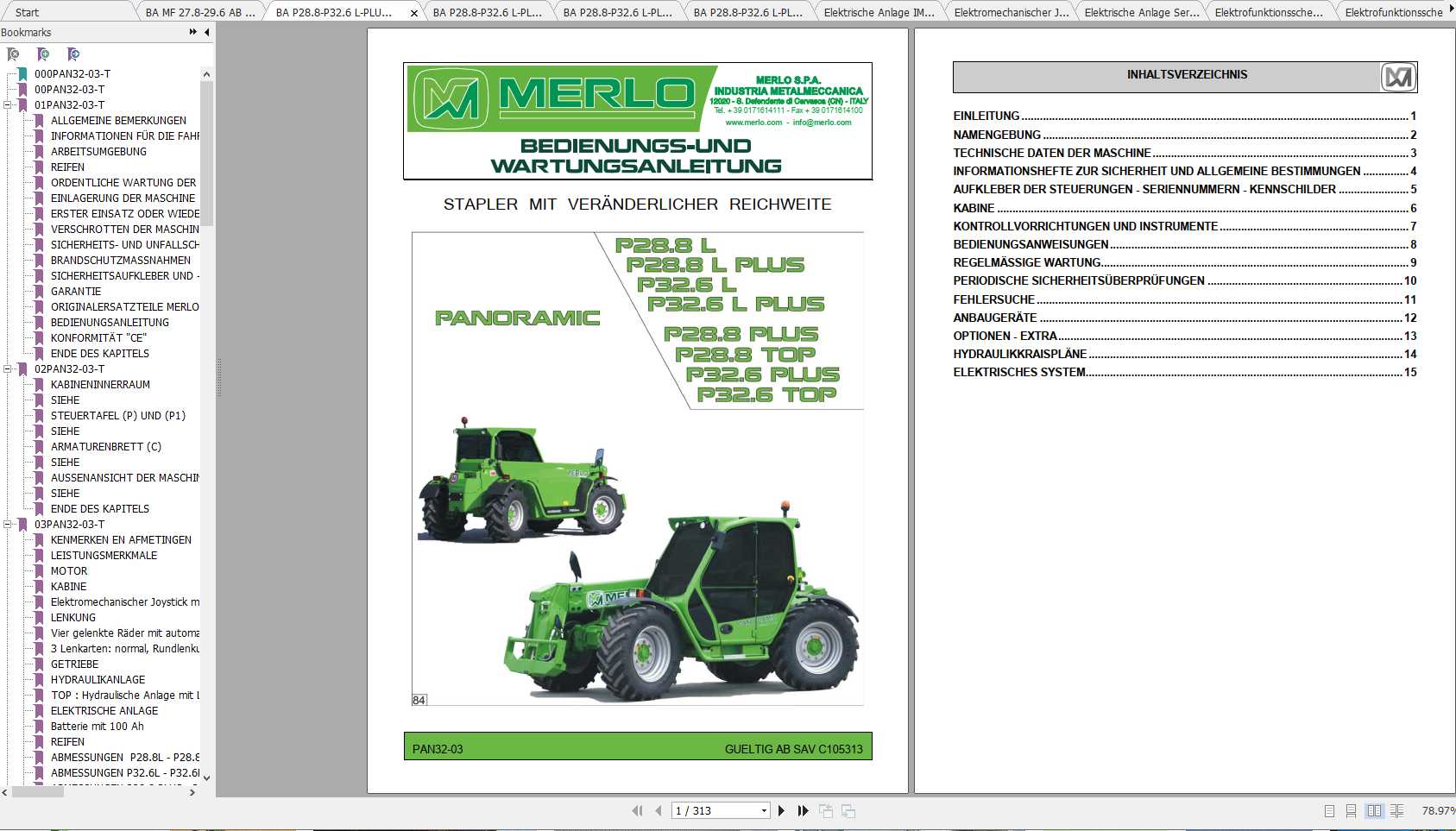Collapse the 03PAN32-03-T bookmark node
1456x831 pixels.
8,525
